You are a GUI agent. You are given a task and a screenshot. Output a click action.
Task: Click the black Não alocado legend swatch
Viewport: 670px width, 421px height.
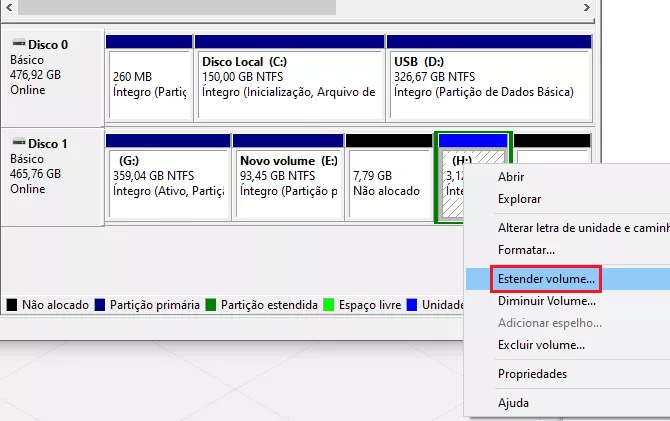coord(12,305)
